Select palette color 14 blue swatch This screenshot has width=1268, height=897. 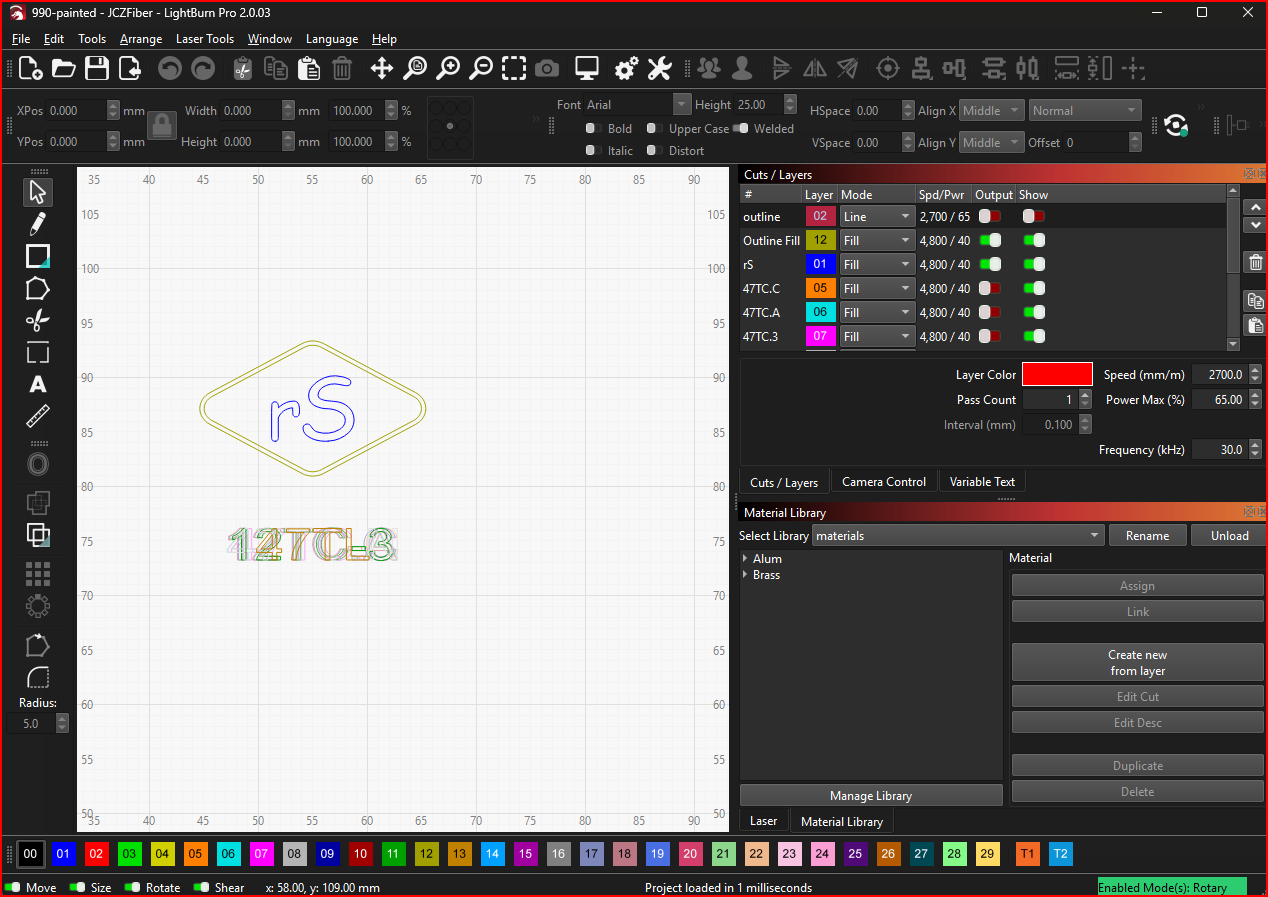point(493,854)
